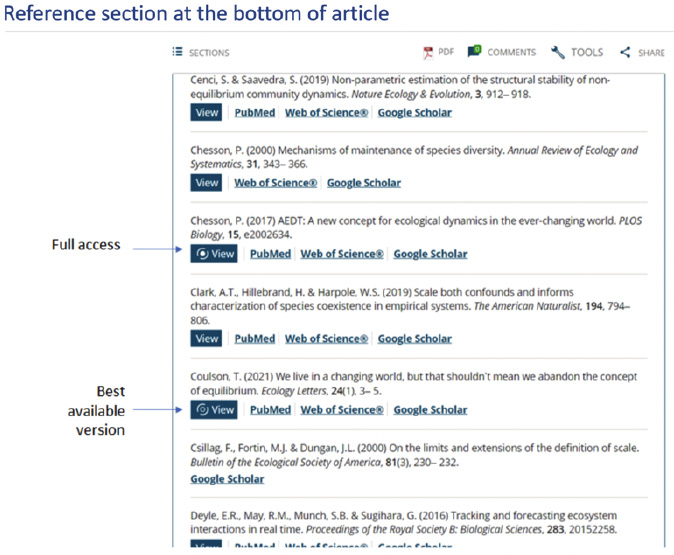Screen dimensions: 674x555
Task: Click full-access View button for Chesson 2017
Action: pos(214,254)
